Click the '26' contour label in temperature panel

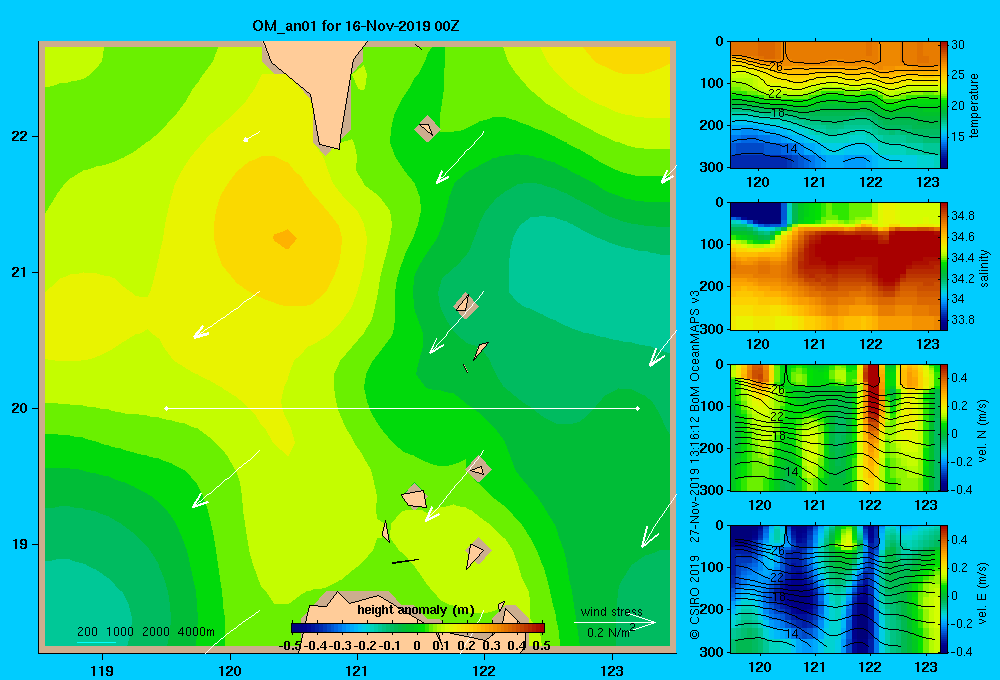click(x=776, y=66)
